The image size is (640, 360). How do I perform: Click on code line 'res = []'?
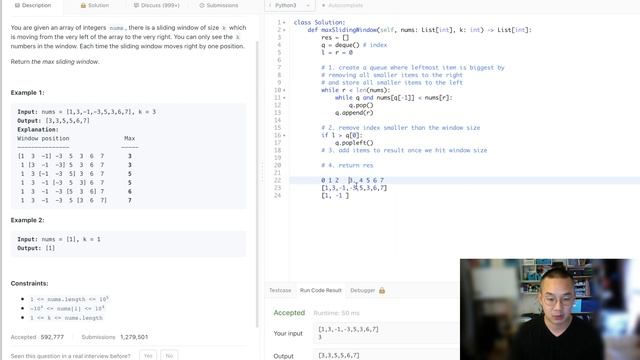point(335,38)
